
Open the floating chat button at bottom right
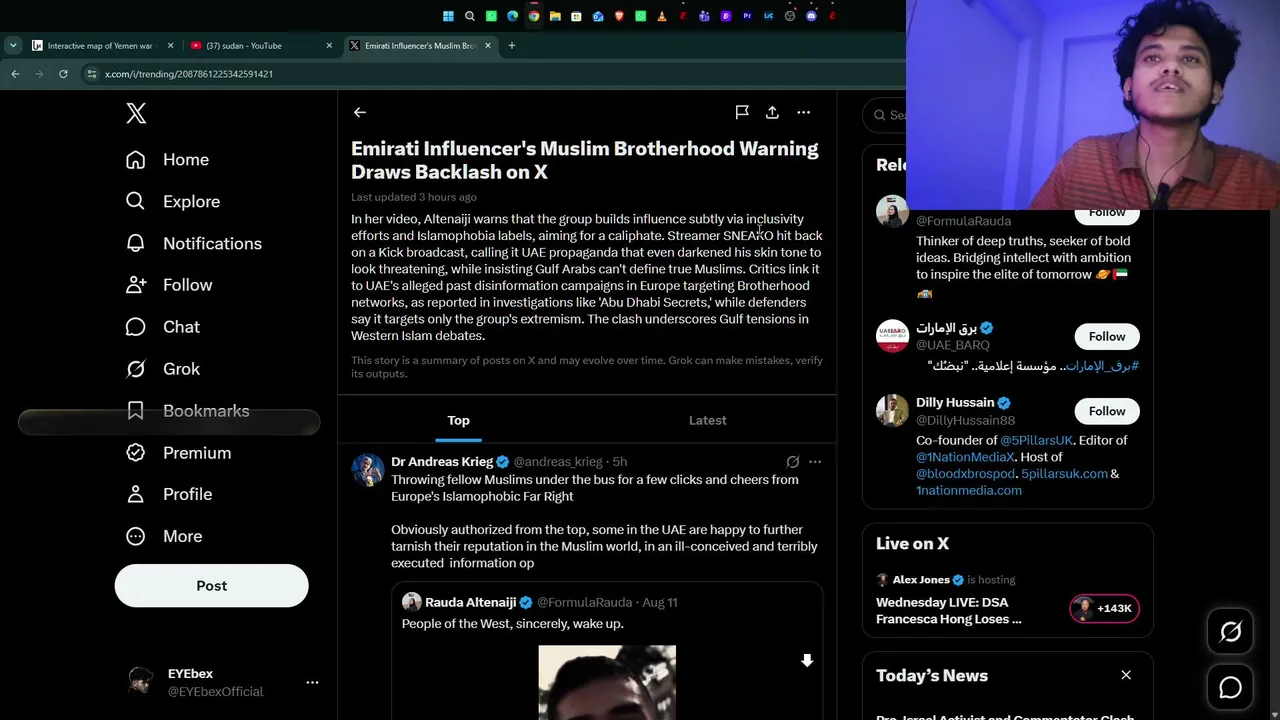pos(1230,688)
